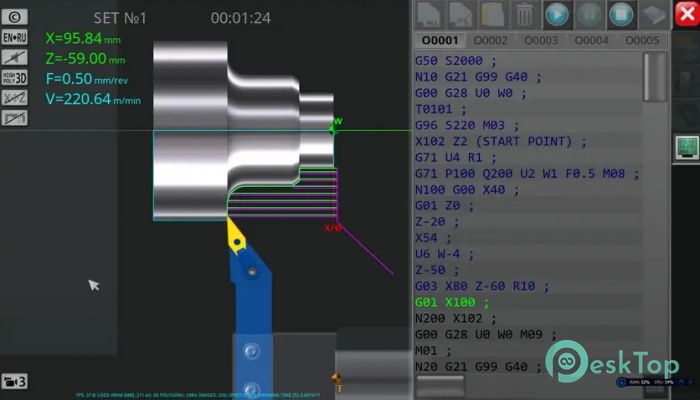Click the X=95.84 mm coordinate readout

[x=83, y=38]
